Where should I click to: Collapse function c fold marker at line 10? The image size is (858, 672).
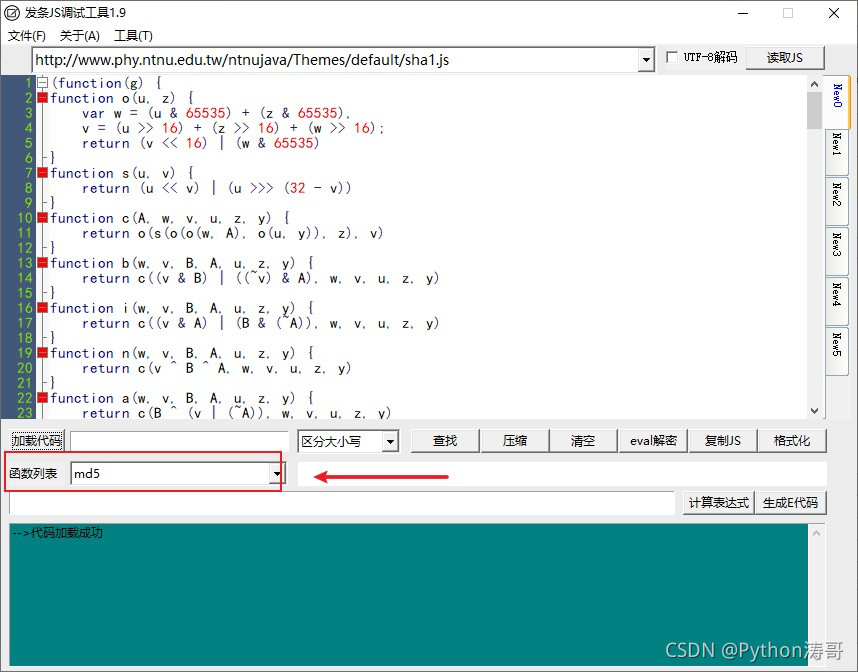42,218
